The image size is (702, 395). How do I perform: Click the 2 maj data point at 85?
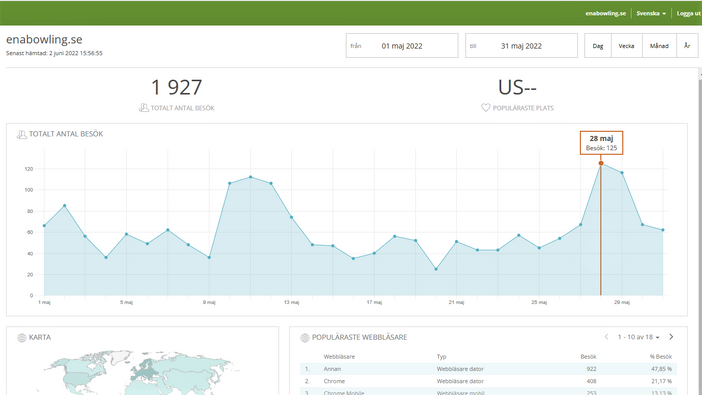point(64,206)
